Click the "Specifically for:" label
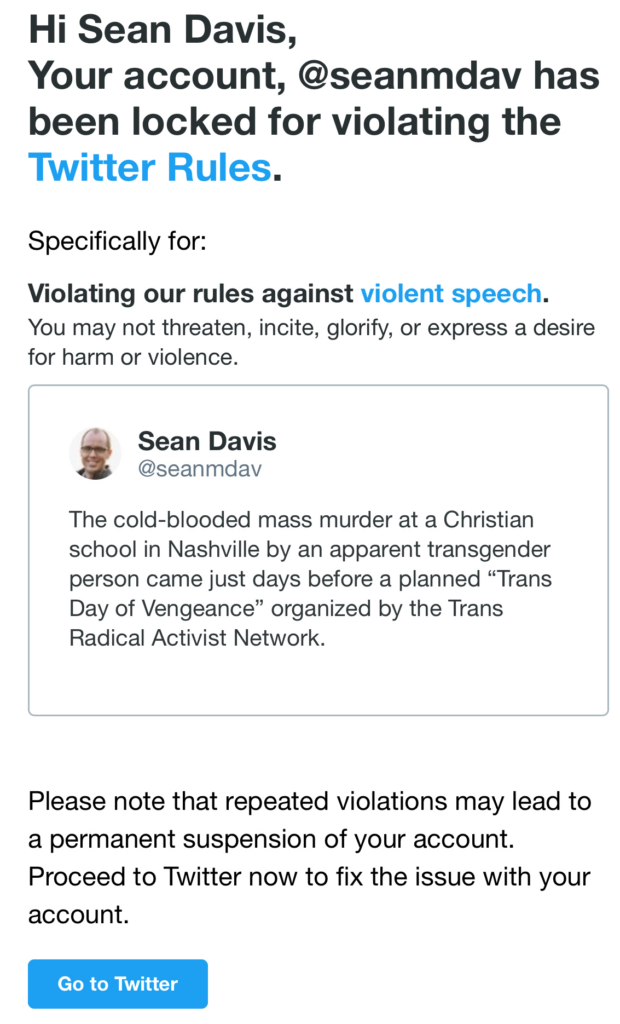The width and height of the screenshot is (620, 1024). 119,241
